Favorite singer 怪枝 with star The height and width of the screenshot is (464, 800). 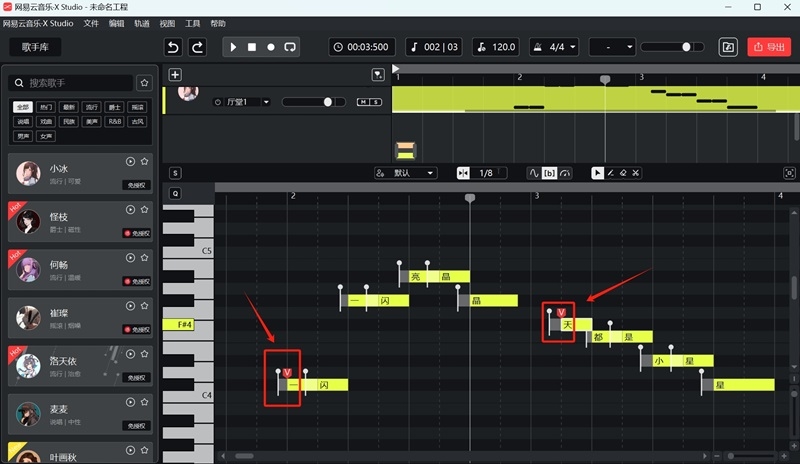(x=144, y=210)
